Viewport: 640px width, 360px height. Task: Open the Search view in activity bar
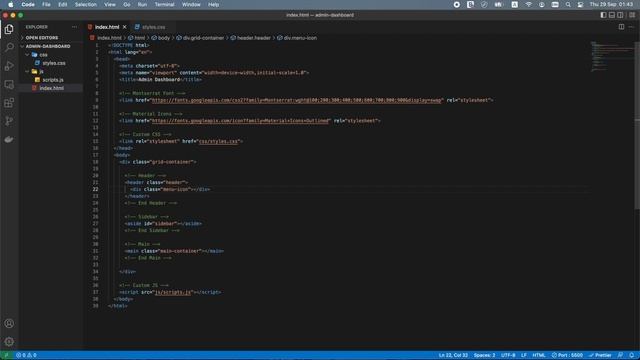click(9, 47)
